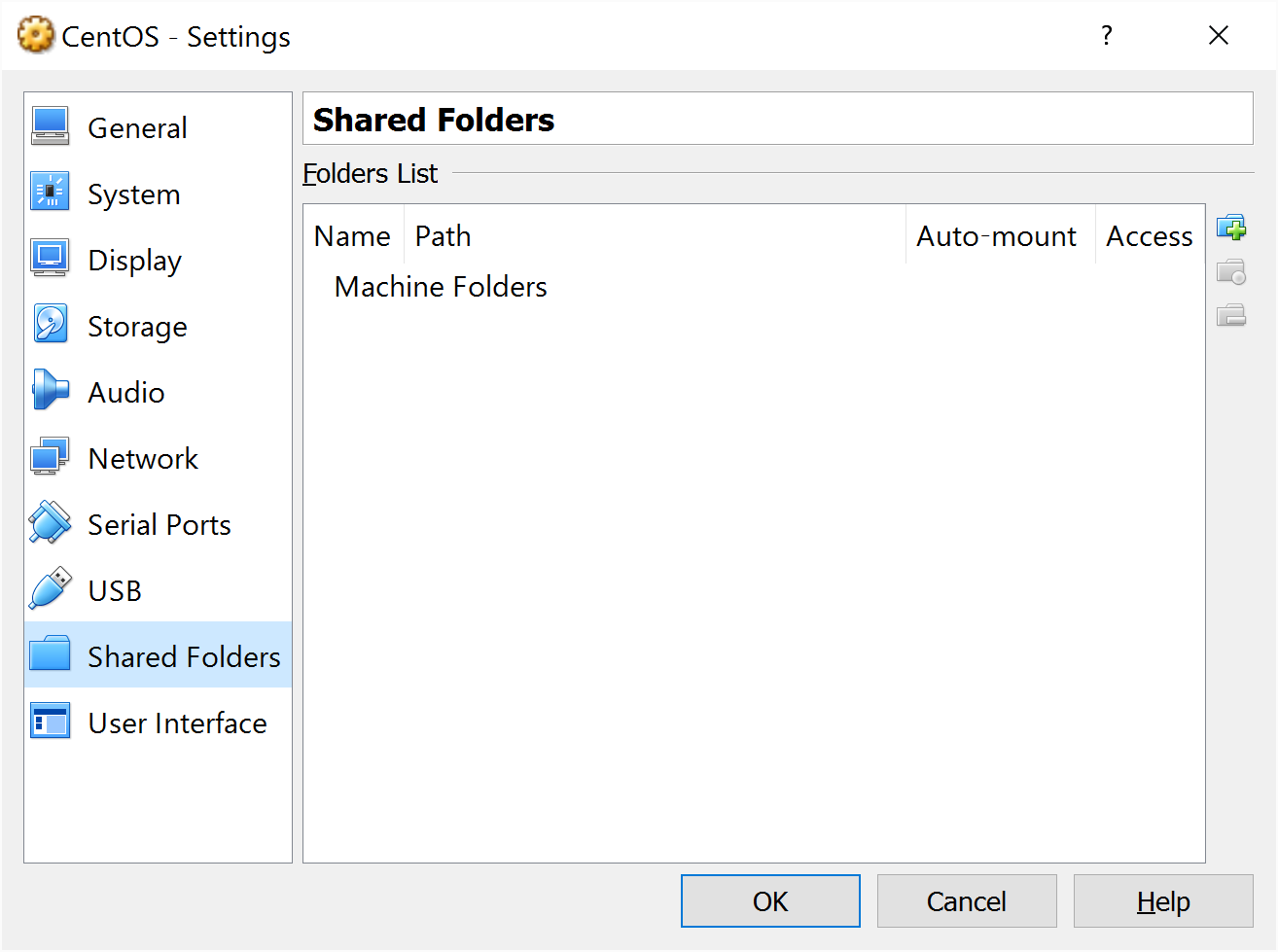This screenshot has width=1278, height=952.
Task: Select the Shared Folders category
Action: [183, 657]
